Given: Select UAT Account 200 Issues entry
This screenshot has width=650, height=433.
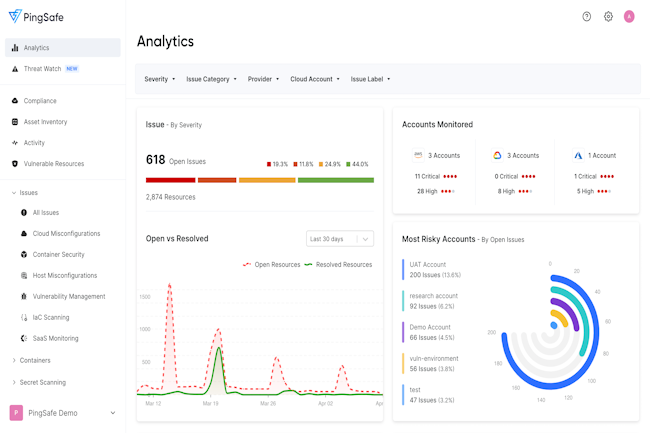Looking at the screenshot, I should (432, 270).
